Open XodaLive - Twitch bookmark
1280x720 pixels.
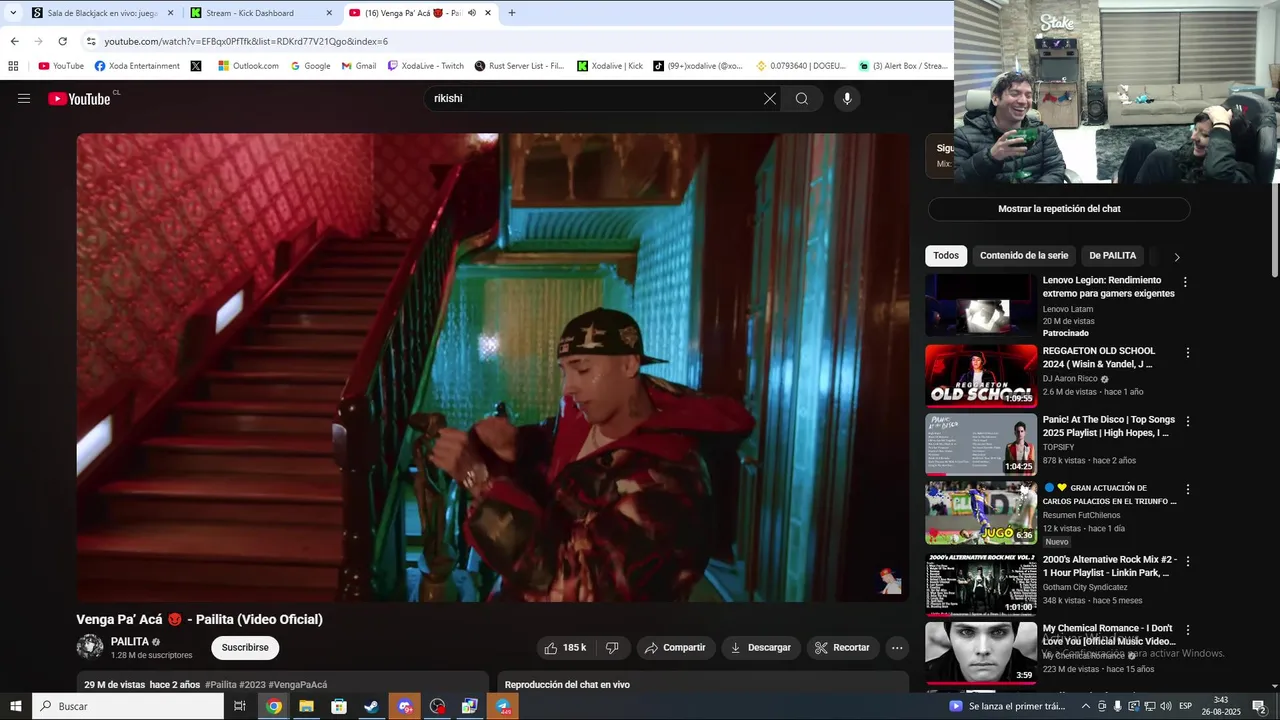point(426,66)
